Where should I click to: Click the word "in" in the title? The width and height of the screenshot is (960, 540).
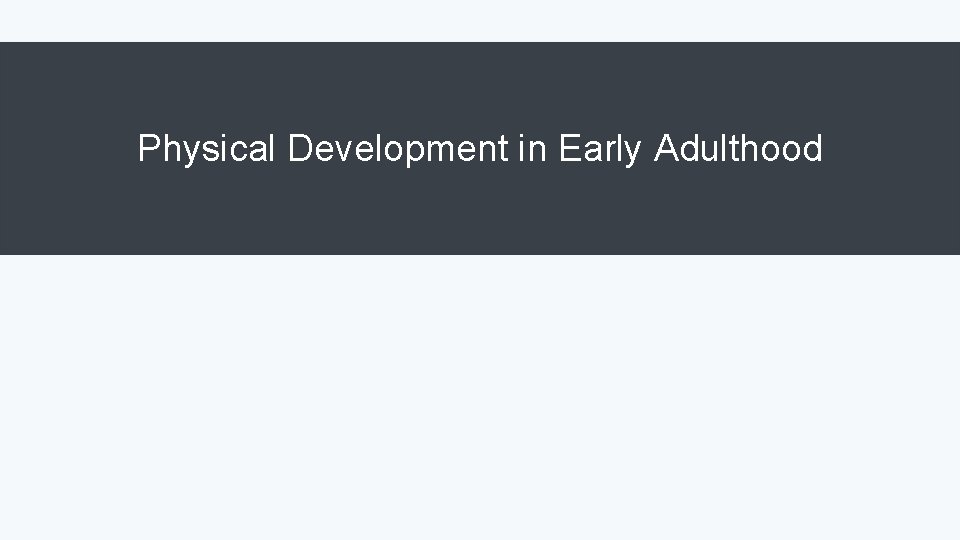click(533, 149)
